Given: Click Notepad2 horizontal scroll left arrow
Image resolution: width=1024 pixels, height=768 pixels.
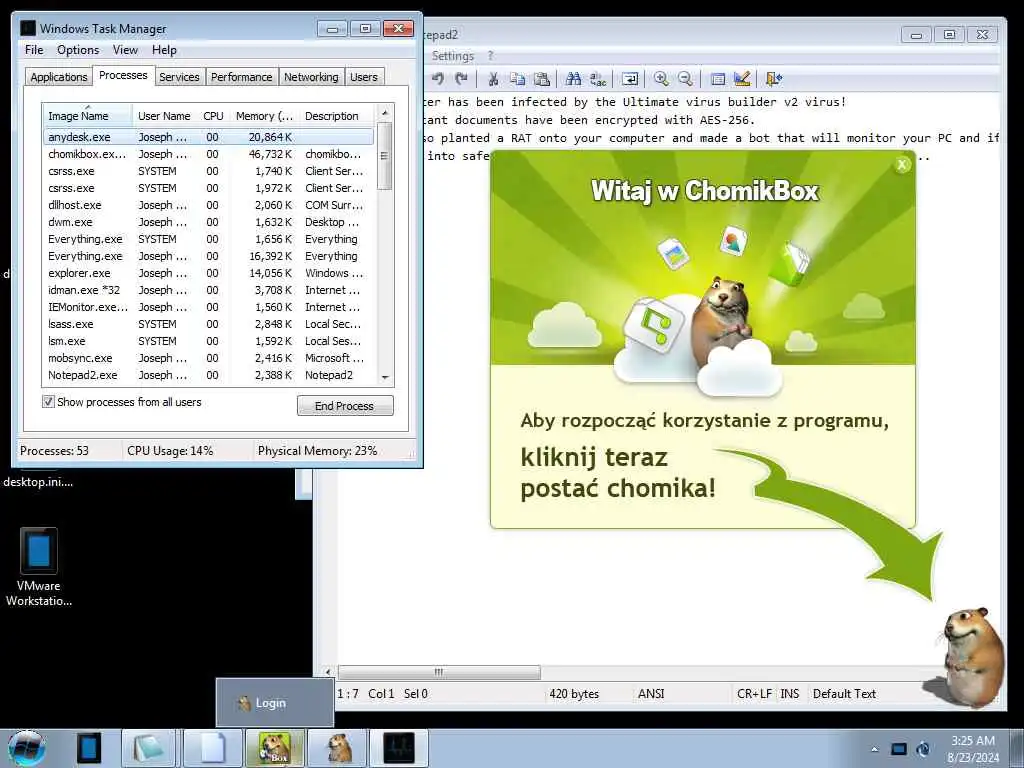Looking at the screenshot, I should tap(328, 672).
